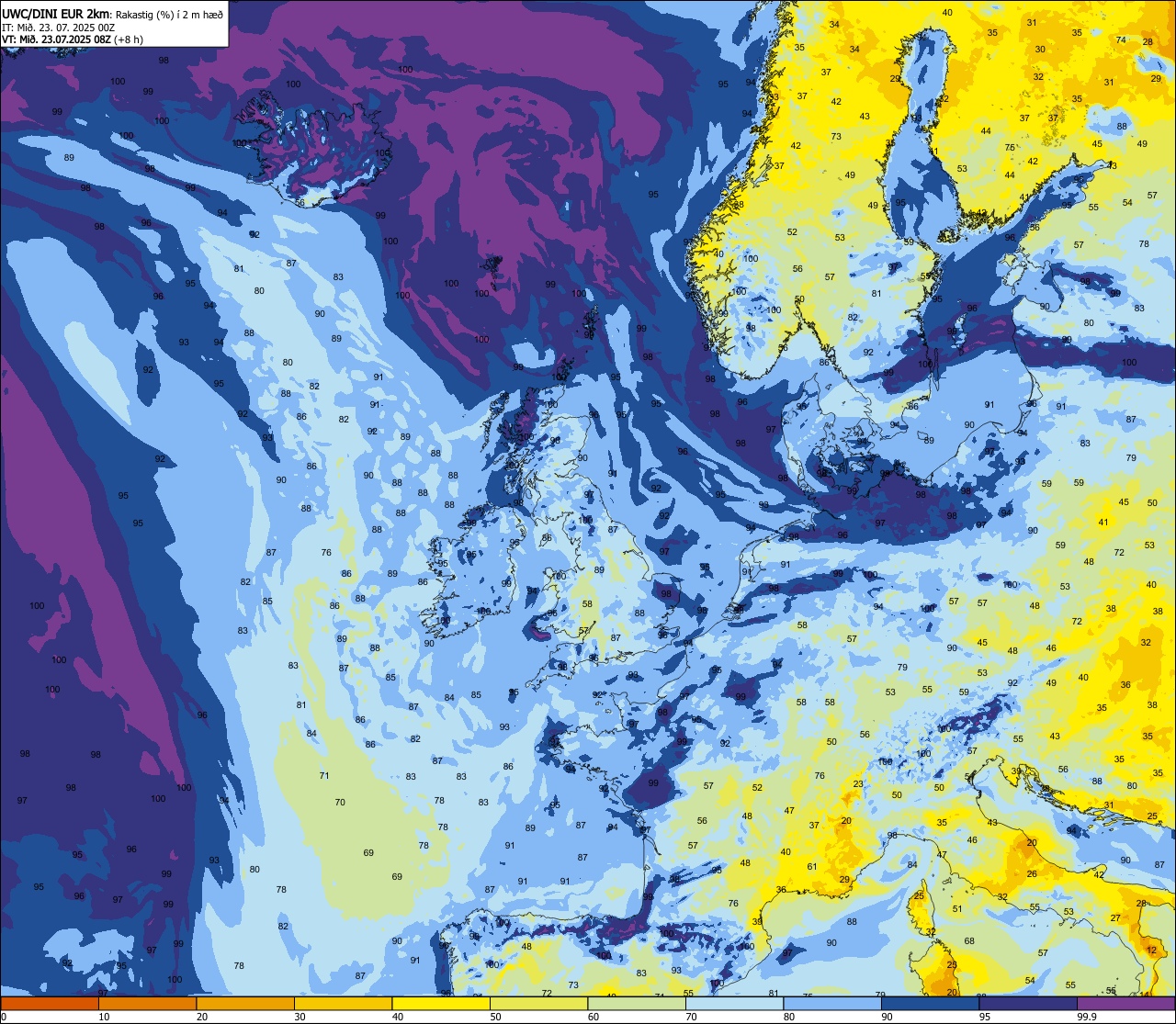Click the 10–20 % orange legend swatch
The width and height of the screenshot is (1176, 1024).
(147, 1004)
